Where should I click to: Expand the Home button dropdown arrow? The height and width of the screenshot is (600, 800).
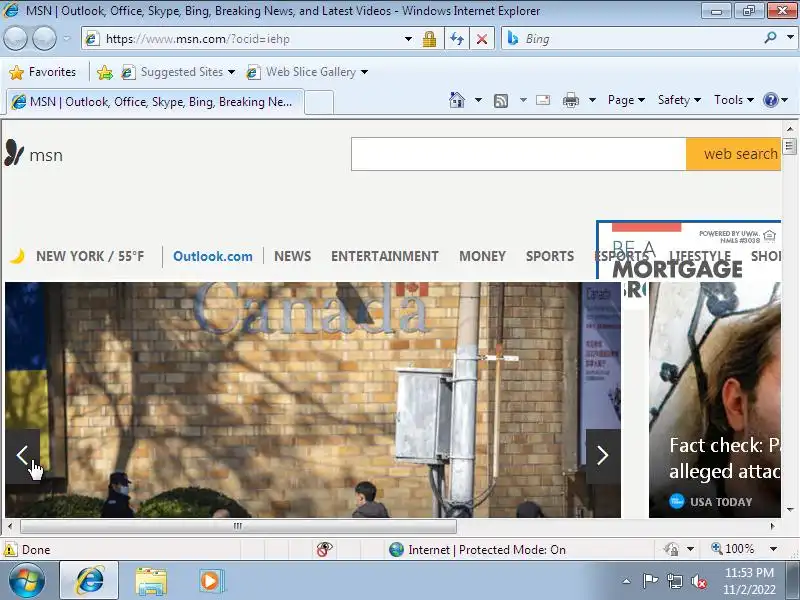[x=478, y=99]
